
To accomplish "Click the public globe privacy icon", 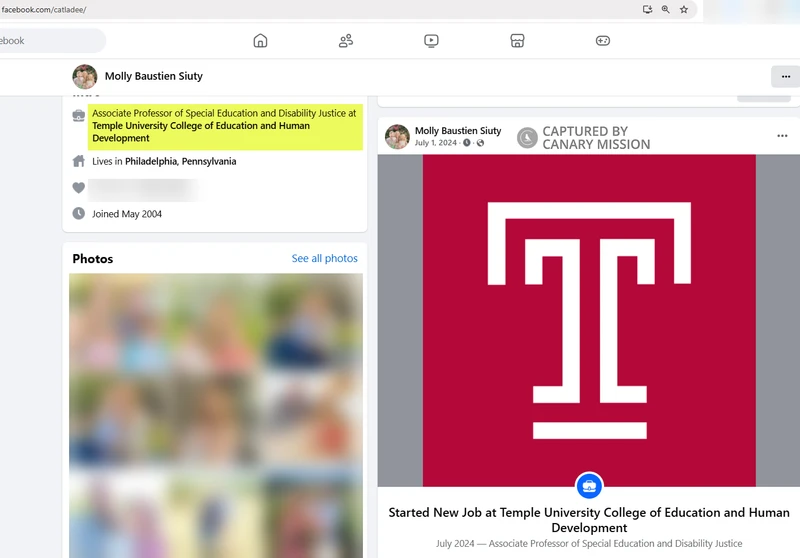I will point(480,143).
